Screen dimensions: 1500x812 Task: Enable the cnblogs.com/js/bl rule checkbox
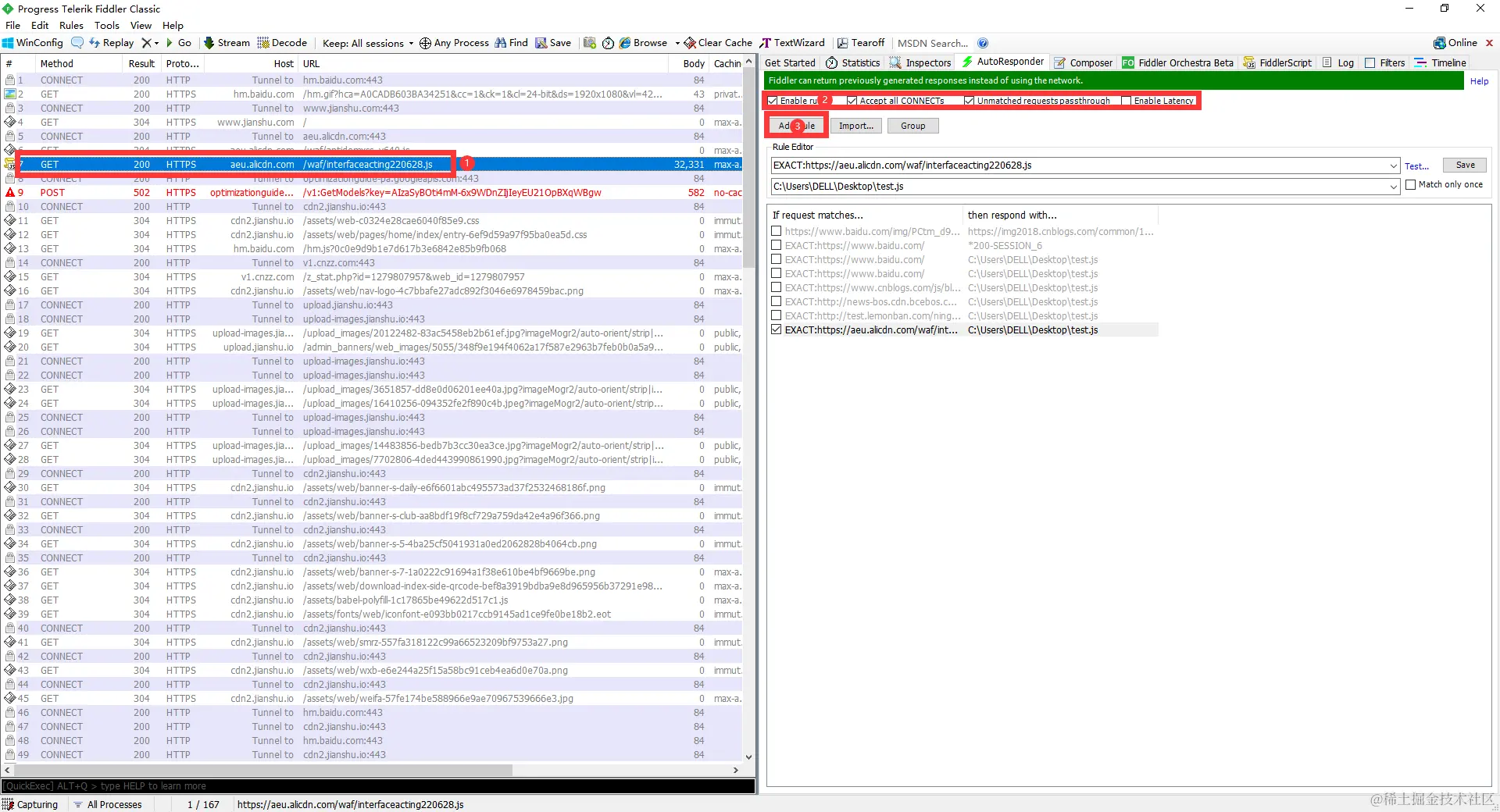(x=777, y=287)
